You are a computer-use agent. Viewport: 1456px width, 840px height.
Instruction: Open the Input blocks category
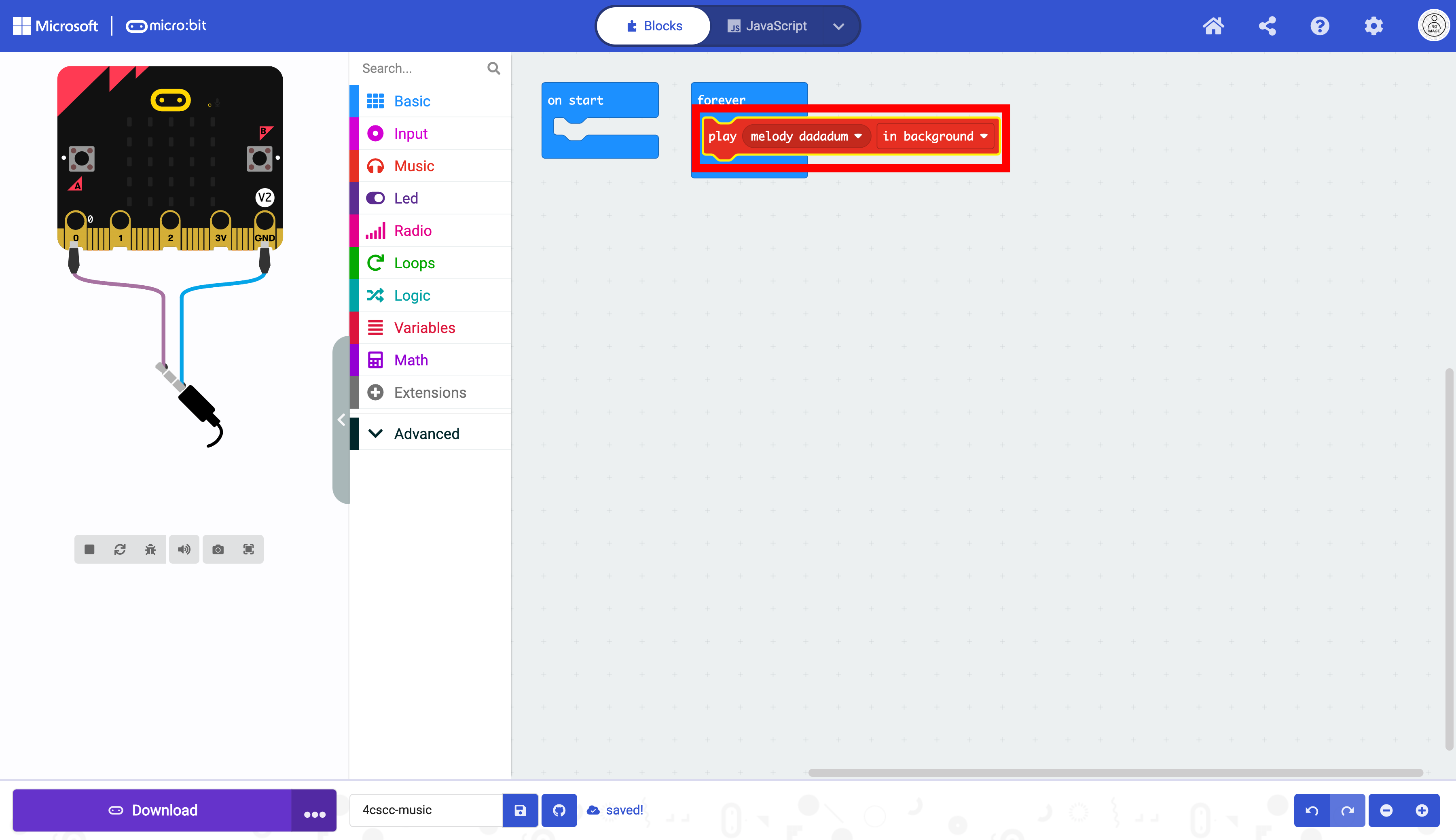click(430, 133)
